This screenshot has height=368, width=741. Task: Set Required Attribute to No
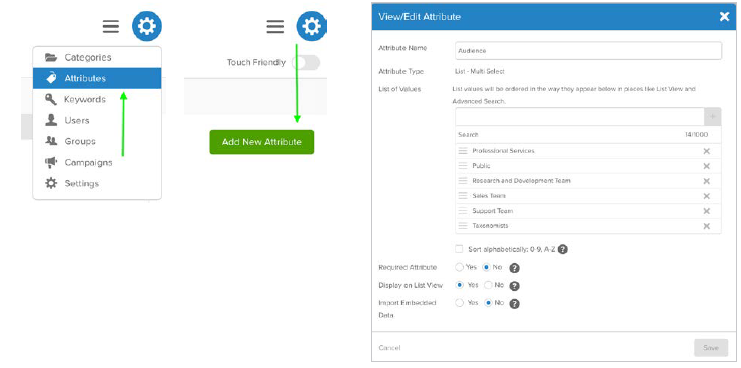487,267
